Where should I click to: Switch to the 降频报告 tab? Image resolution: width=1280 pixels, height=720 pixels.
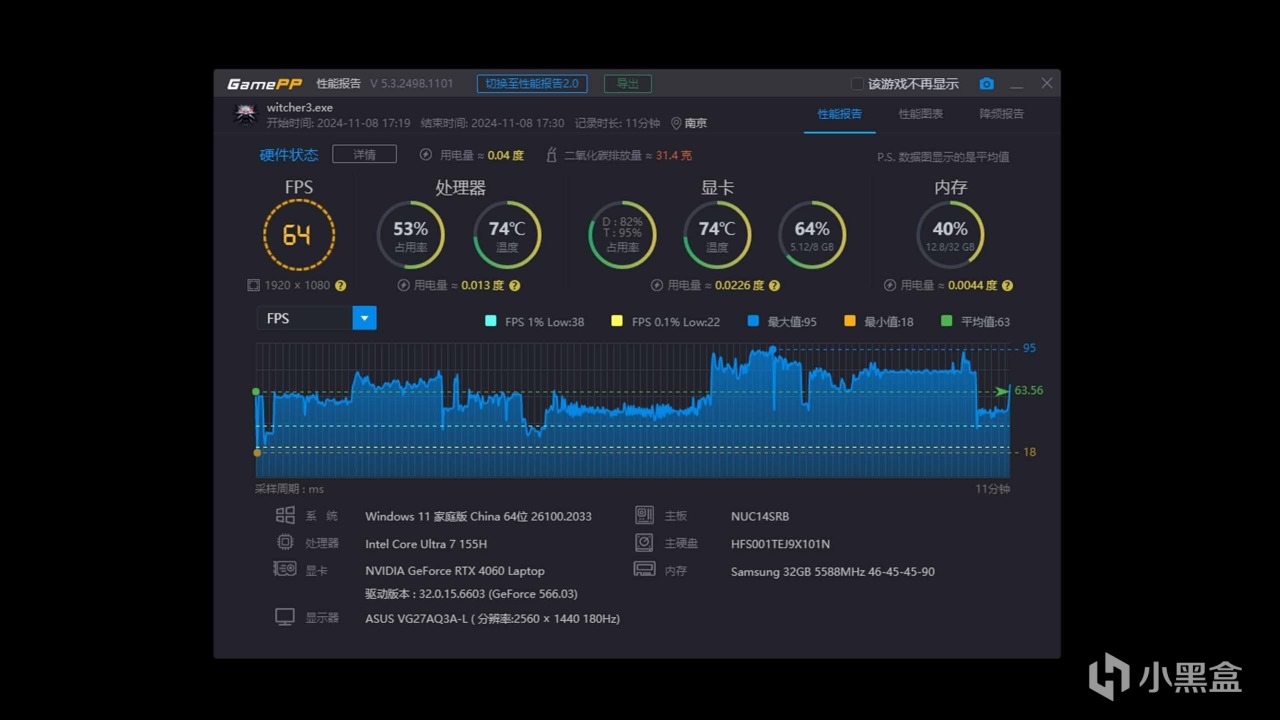(1001, 114)
